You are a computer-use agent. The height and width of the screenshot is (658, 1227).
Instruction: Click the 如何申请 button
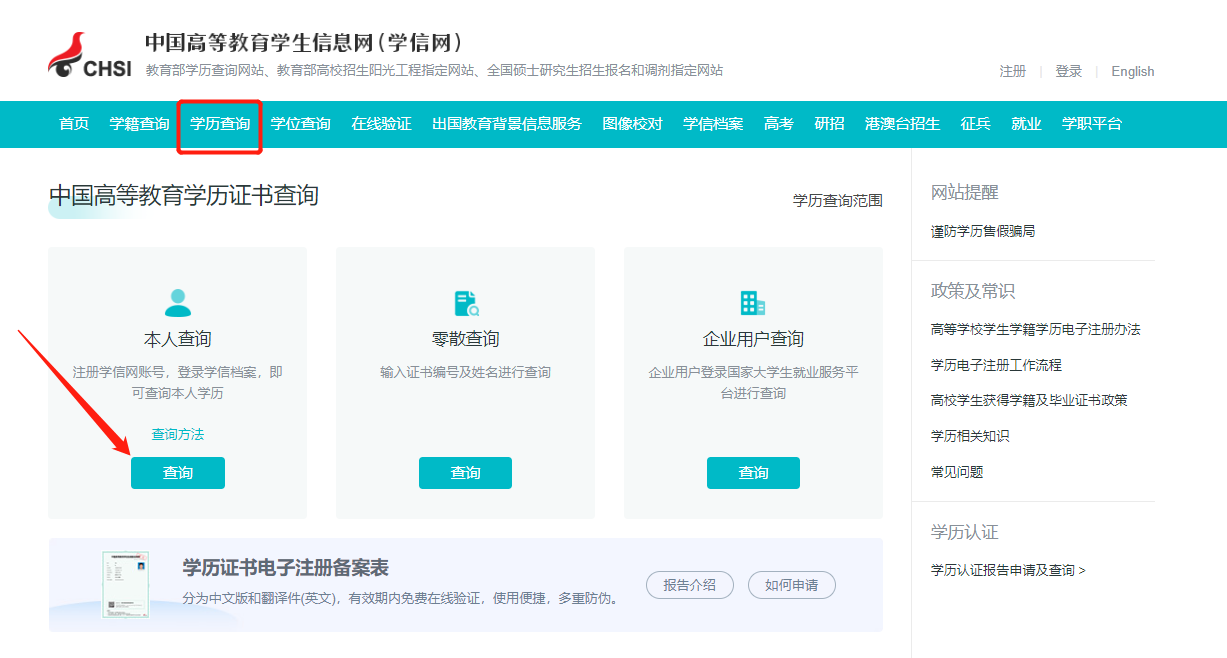click(x=792, y=585)
